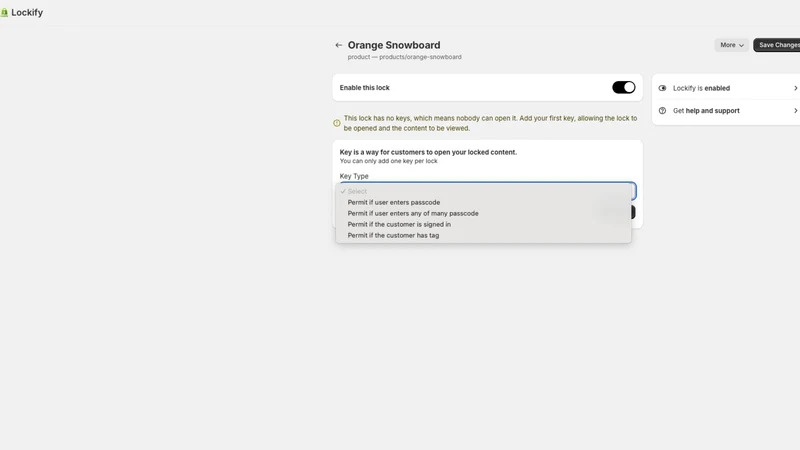The width and height of the screenshot is (800, 450).
Task: Click the Key Type label
Action: pos(354,176)
